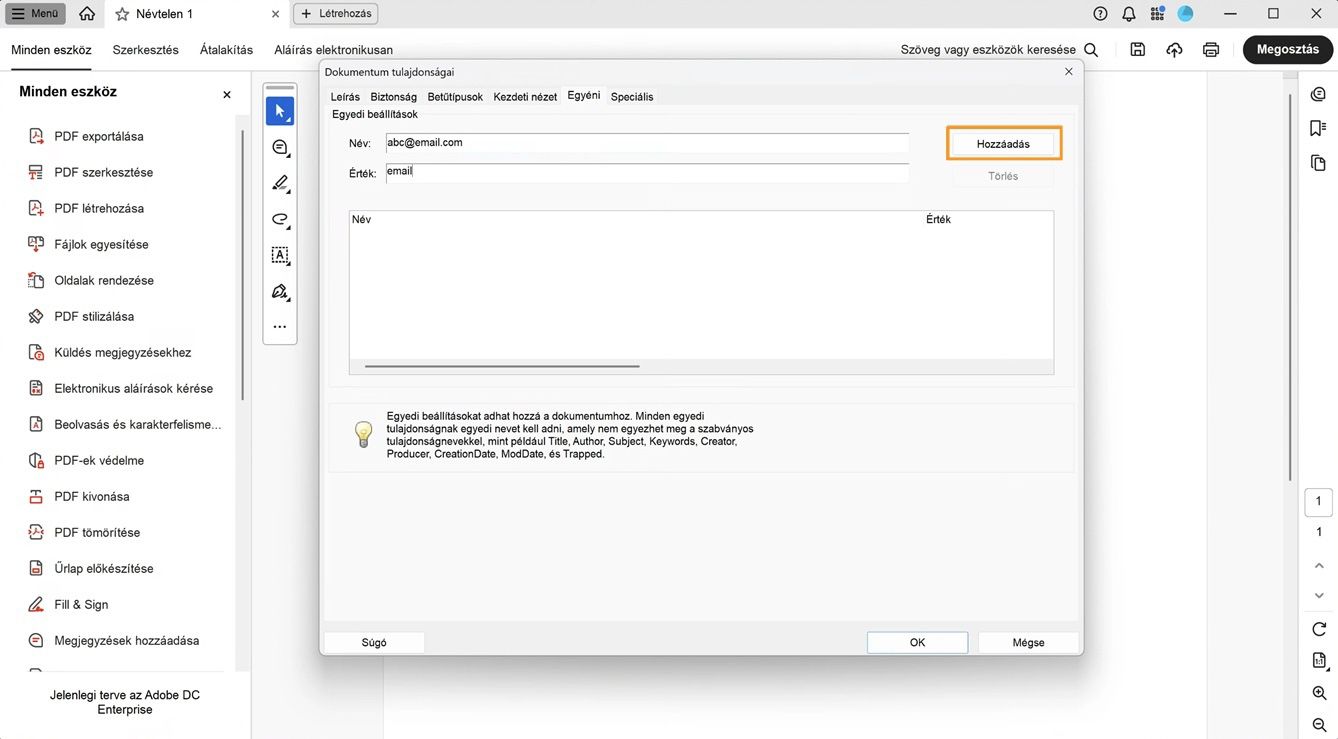The width and height of the screenshot is (1338, 739).
Task: Zoom in with the plus magnifier
Action: click(1319, 693)
